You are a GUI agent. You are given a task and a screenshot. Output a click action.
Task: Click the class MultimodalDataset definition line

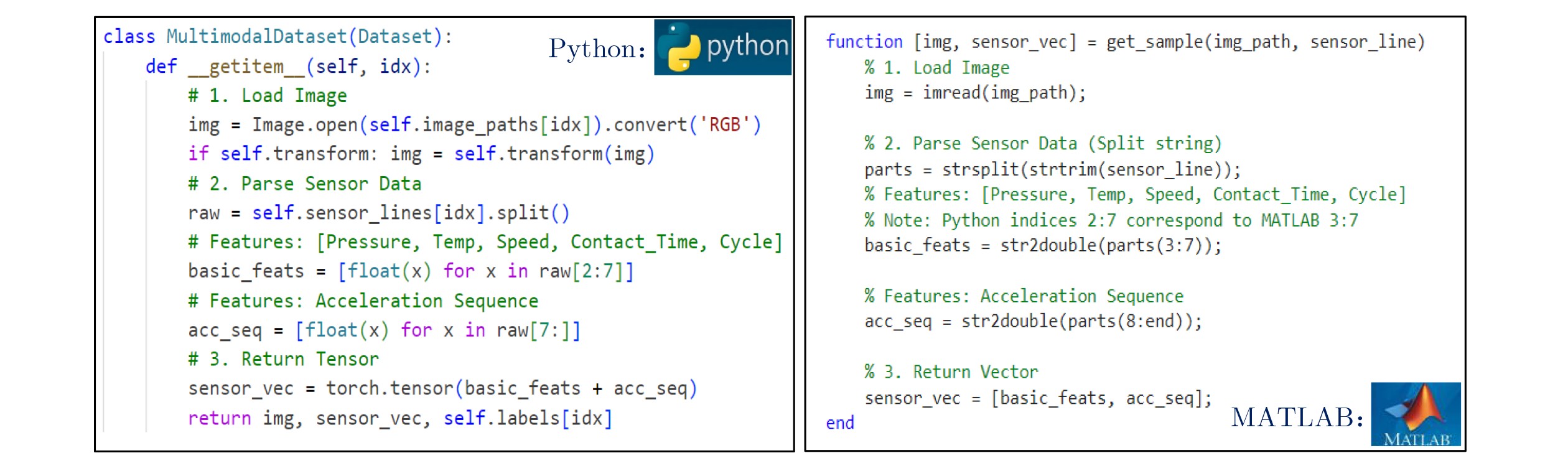(278, 37)
